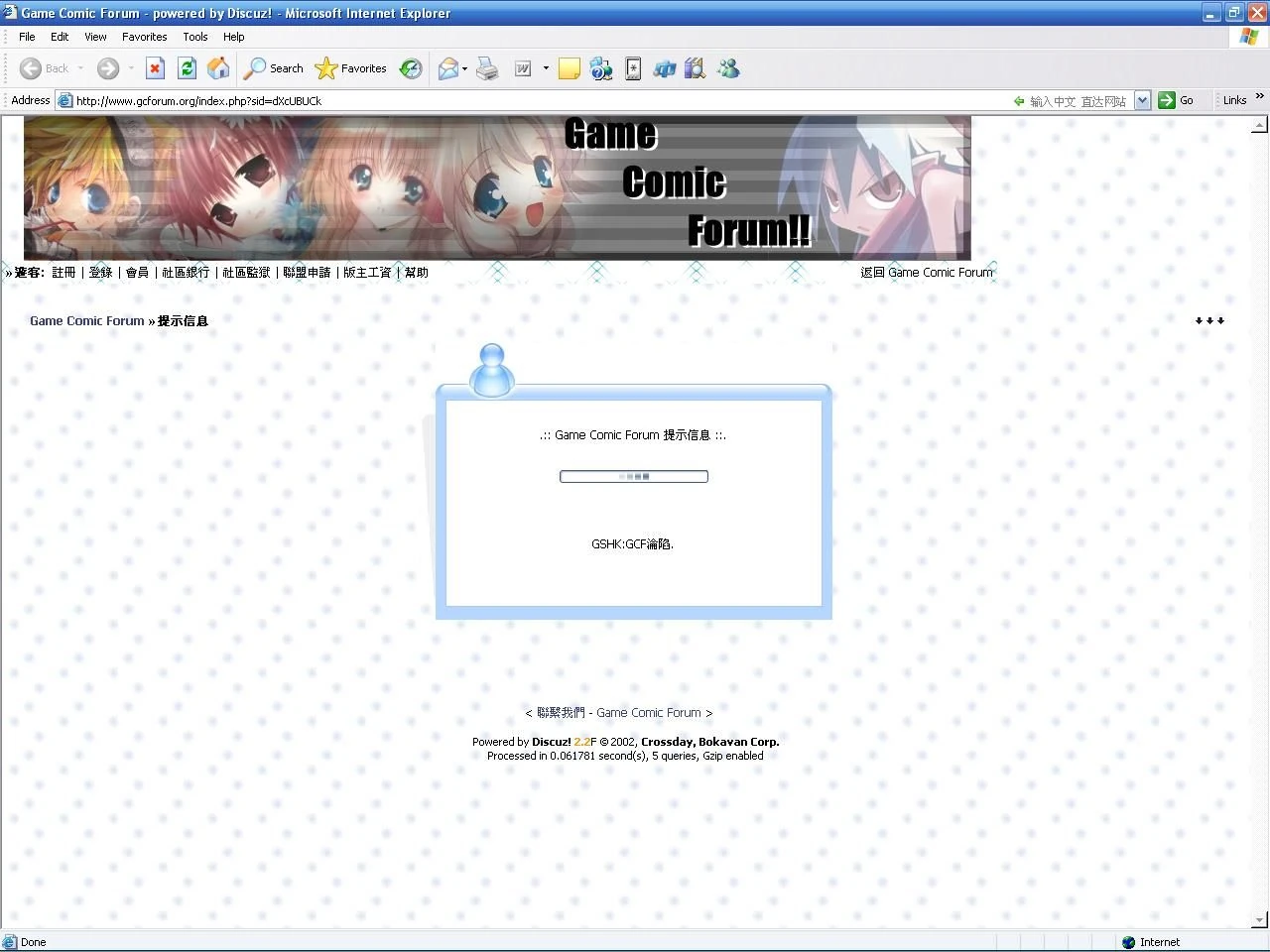Viewport: 1270px width, 952px height.
Task: Open the 社區銀行 community bank link
Action: click(x=186, y=272)
